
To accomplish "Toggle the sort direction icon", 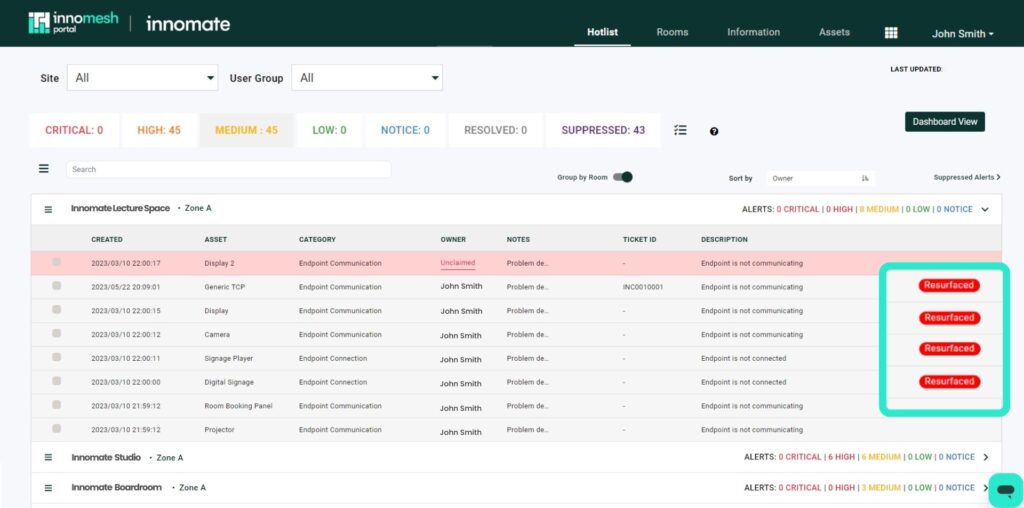I will (865, 178).
